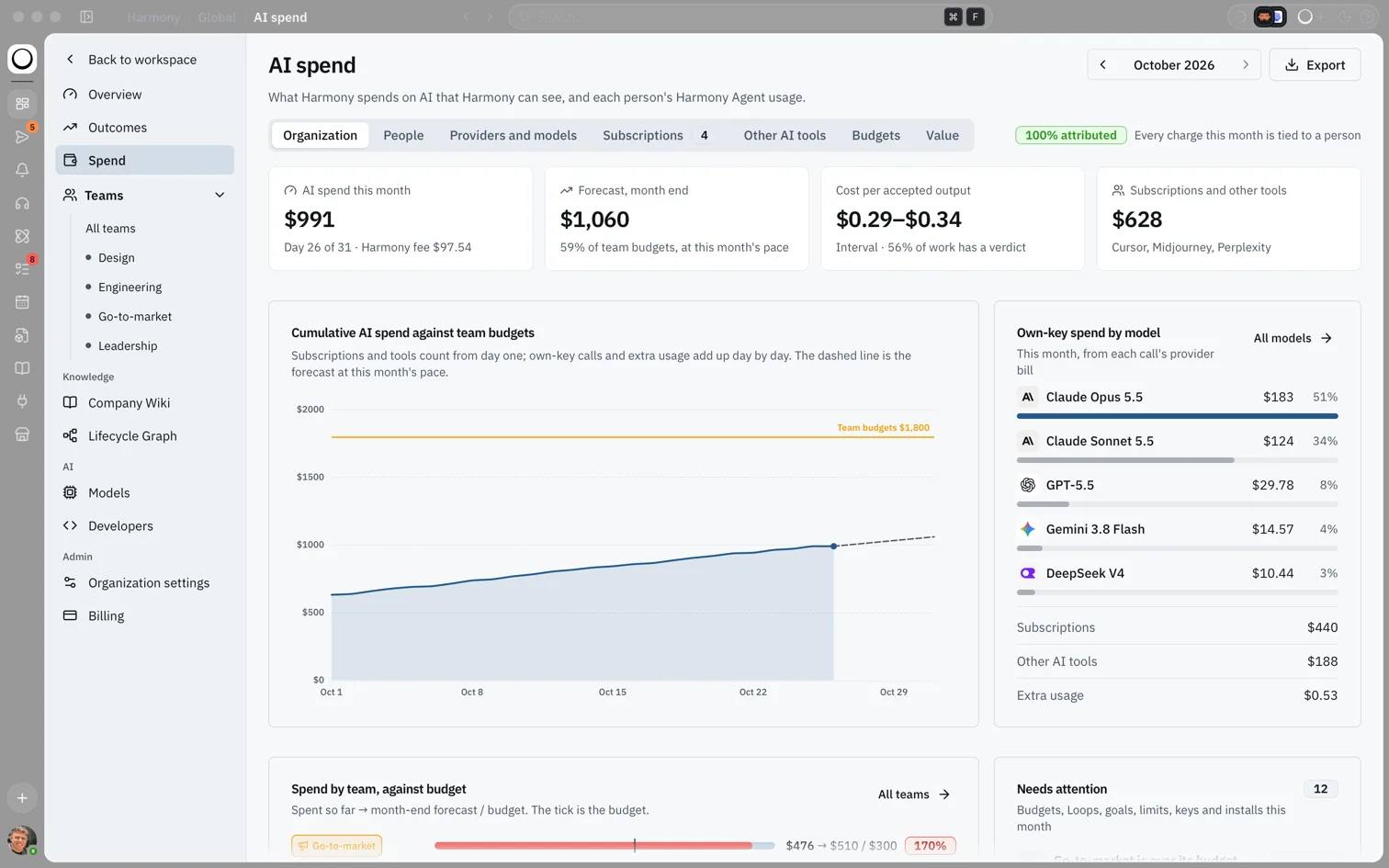Open All models link
The height and width of the screenshot is (868, 1389).
(1293, 338)
